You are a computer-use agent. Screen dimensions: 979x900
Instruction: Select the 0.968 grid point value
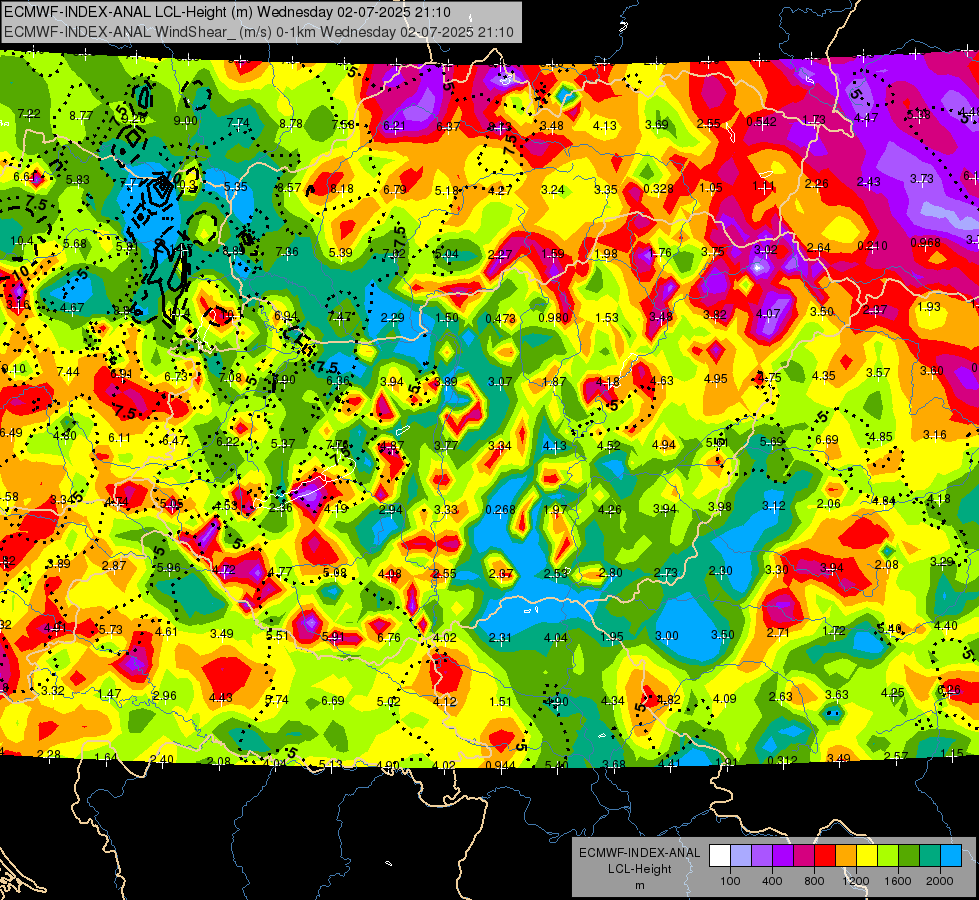(x=925, y=242)
